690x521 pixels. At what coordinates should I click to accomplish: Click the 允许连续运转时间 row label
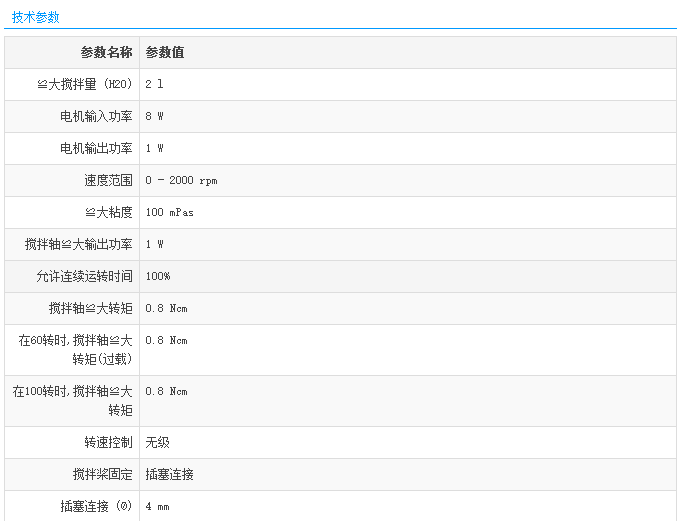84,276
